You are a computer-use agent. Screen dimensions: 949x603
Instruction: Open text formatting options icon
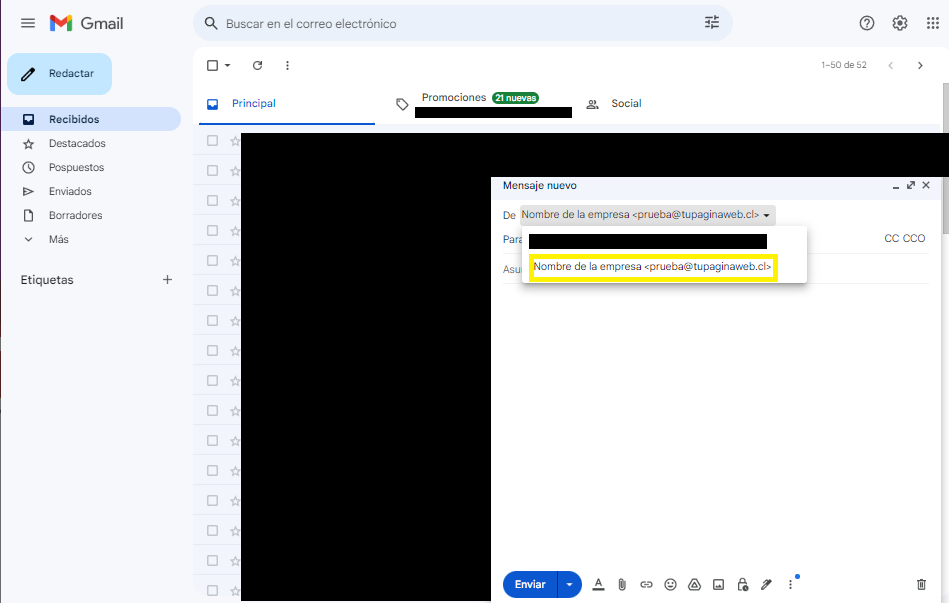pyautogui.click(x=598, y=584)
